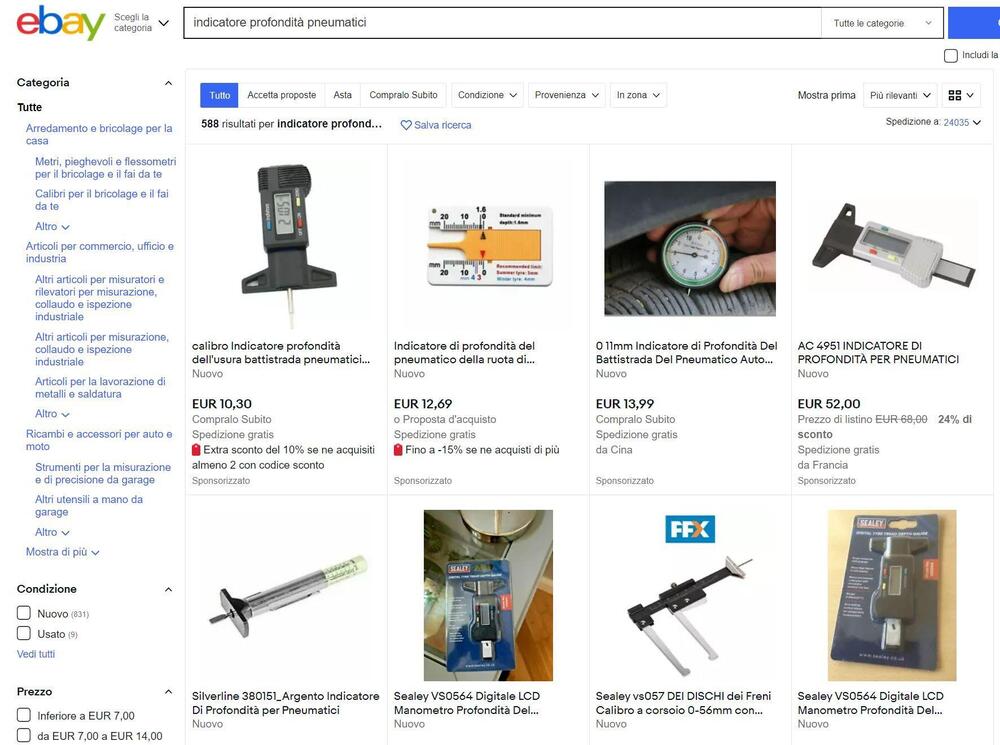The height and width of the screenshot is (745, 1000).
Task: Click the eBay logo
Action: [x=61, y=23]
